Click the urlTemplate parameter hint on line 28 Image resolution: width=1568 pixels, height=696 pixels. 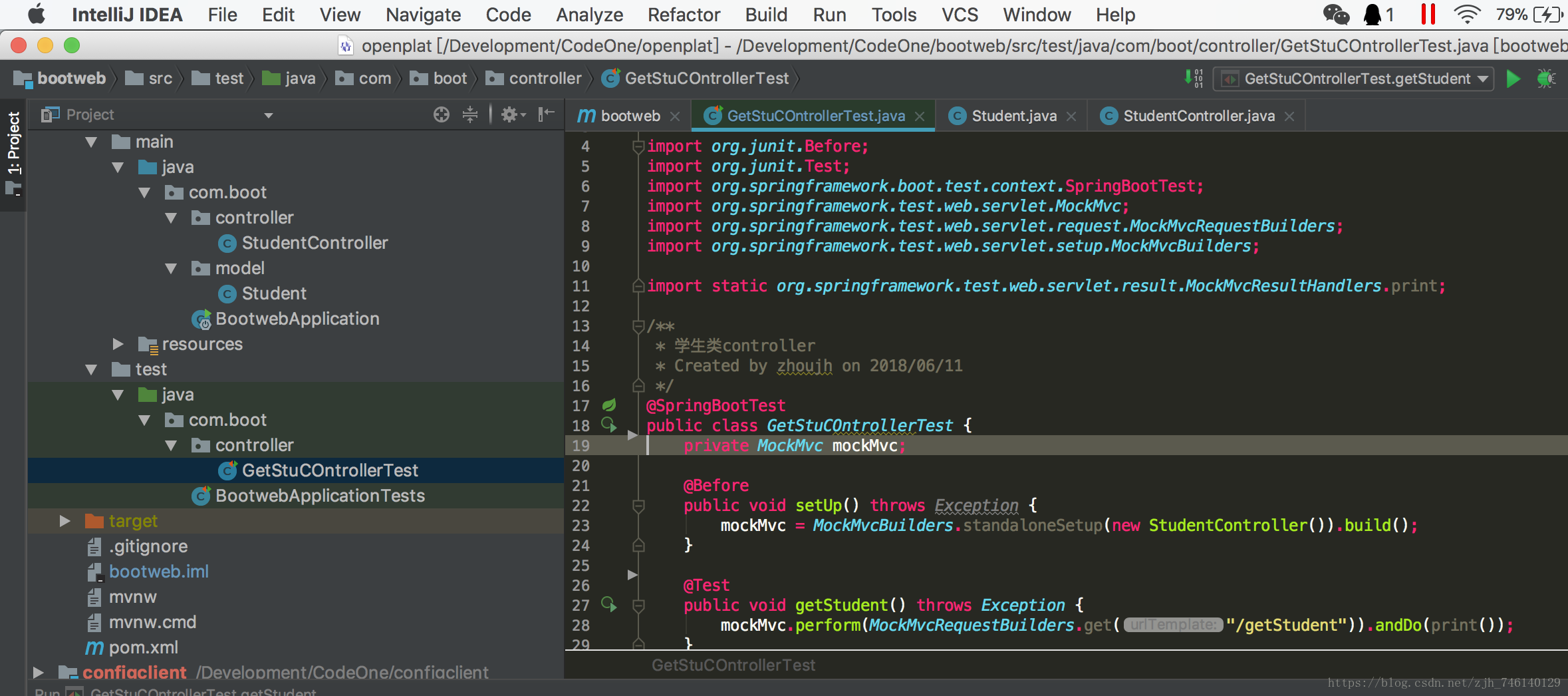click(x=1173, y=625)
